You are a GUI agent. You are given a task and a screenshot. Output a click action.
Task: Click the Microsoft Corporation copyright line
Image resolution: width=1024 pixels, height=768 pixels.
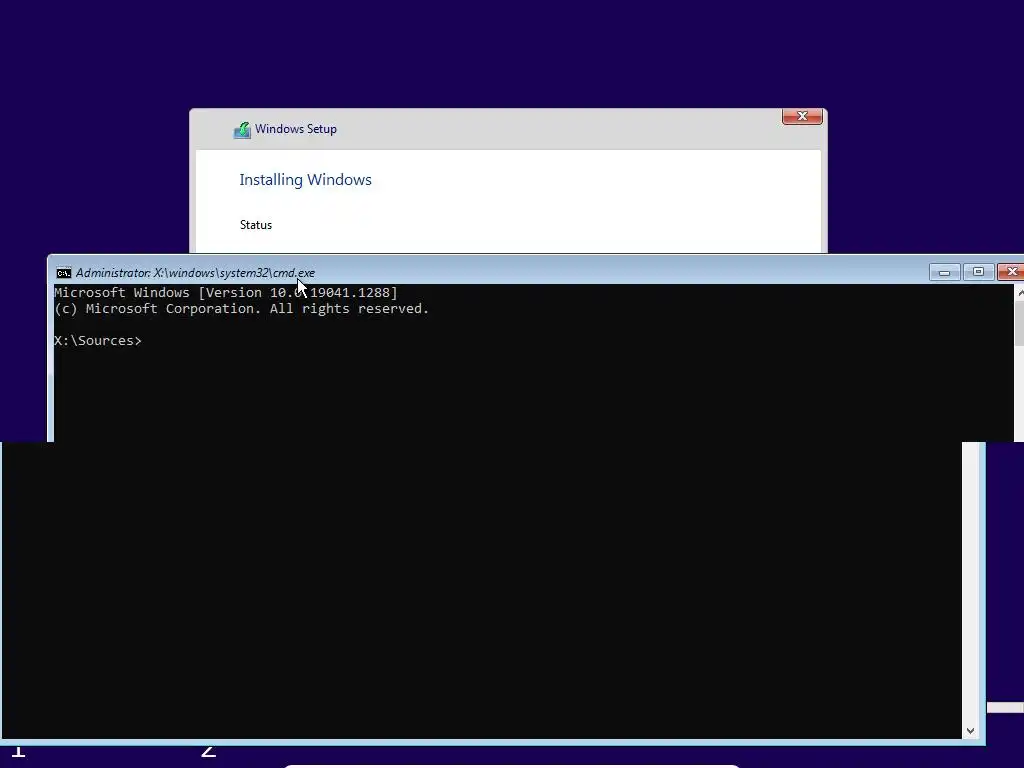242,309
